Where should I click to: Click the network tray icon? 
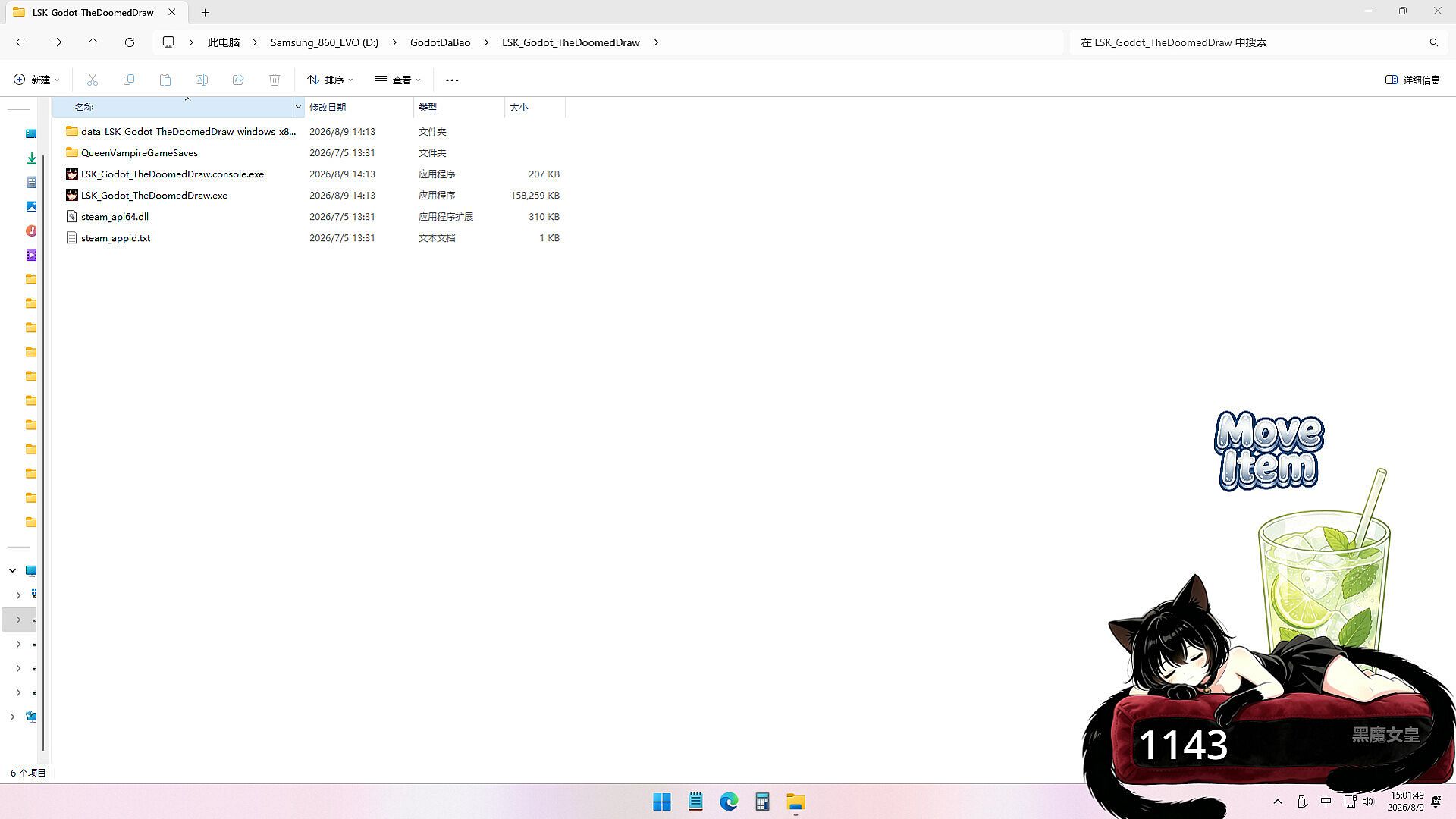tap(1350, 802)
